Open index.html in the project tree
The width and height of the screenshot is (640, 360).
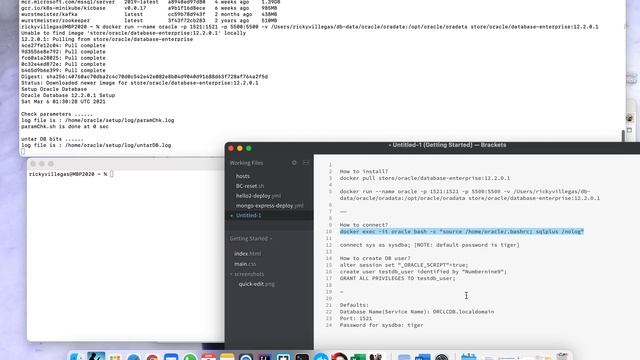point(247,253)
